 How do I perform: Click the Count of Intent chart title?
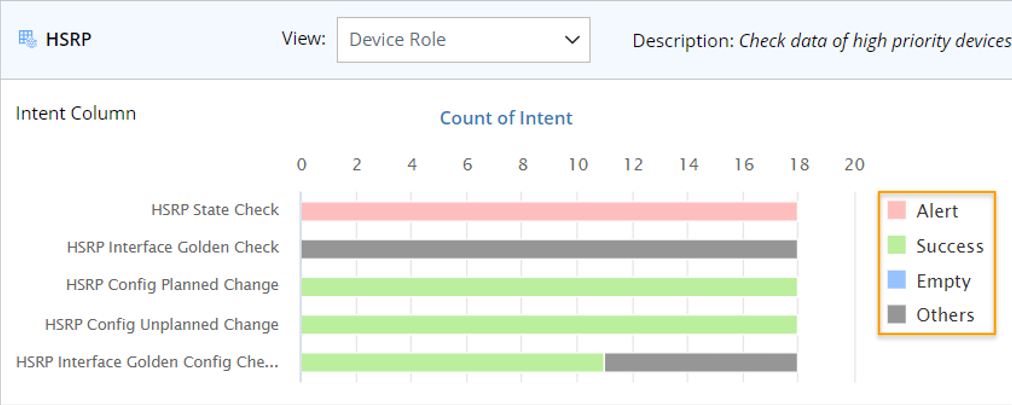[506, 118]
